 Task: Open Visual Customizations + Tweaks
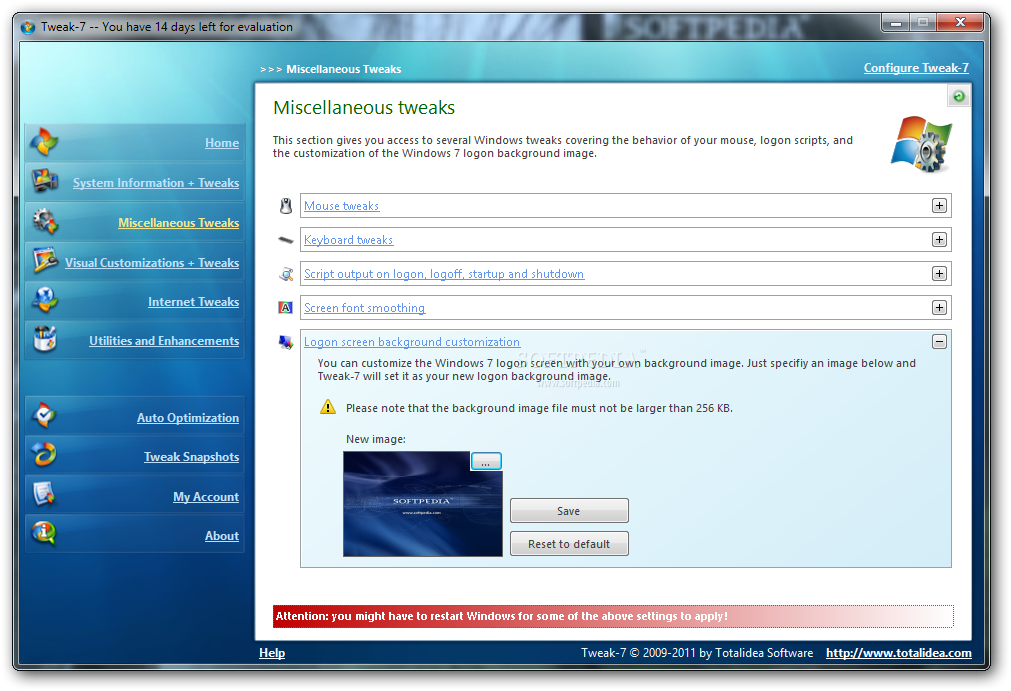(x=152, y=263)
